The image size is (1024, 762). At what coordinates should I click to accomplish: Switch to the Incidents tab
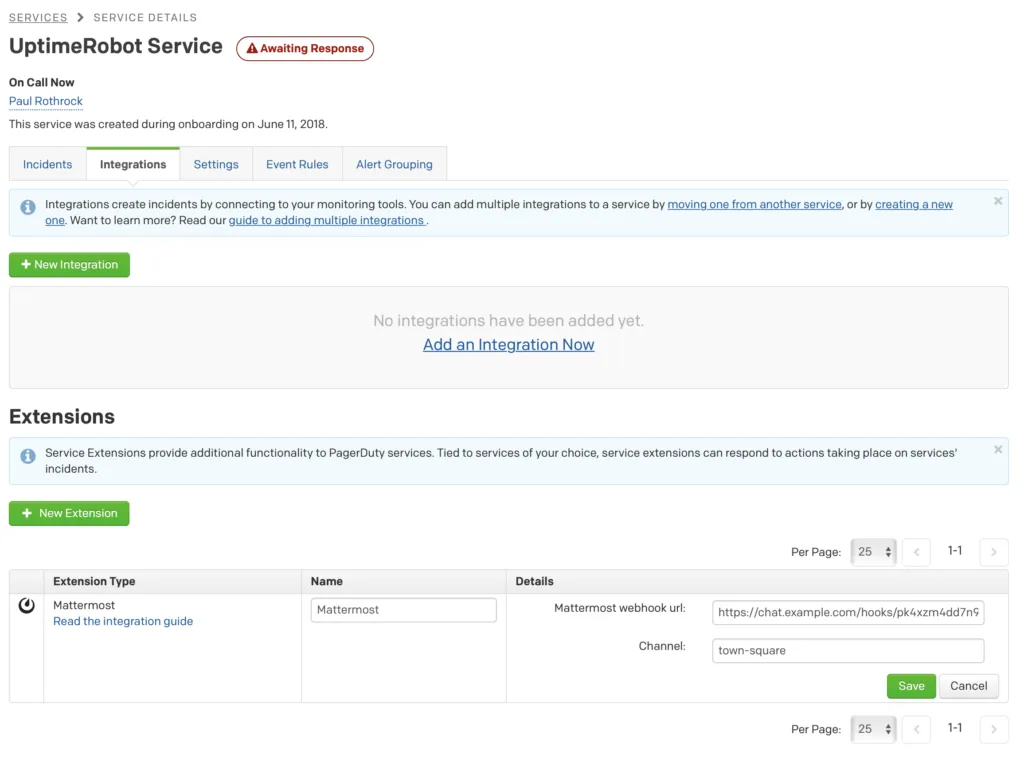coord(48,165)
